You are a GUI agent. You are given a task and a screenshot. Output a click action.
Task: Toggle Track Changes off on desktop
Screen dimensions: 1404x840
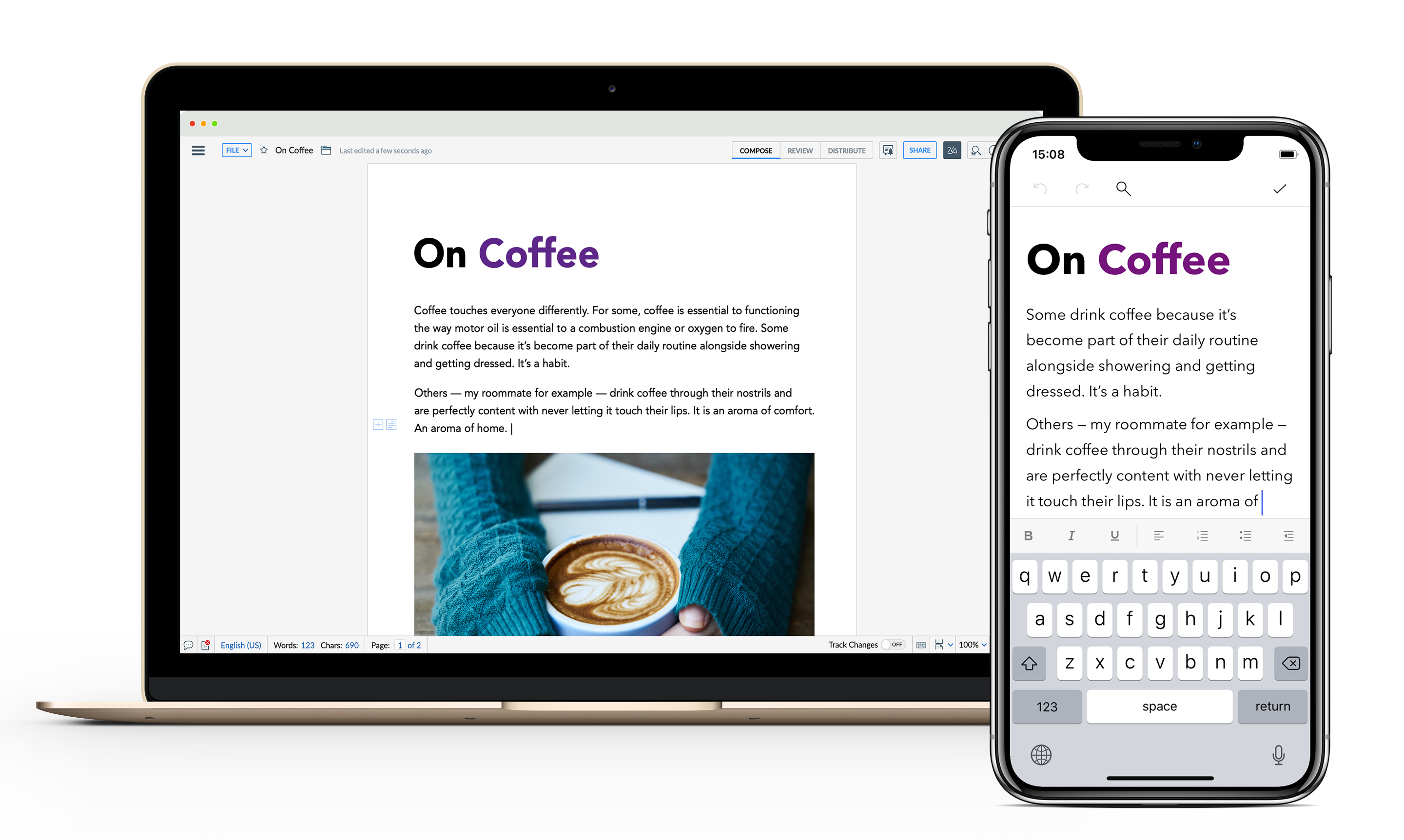(893, 644)
